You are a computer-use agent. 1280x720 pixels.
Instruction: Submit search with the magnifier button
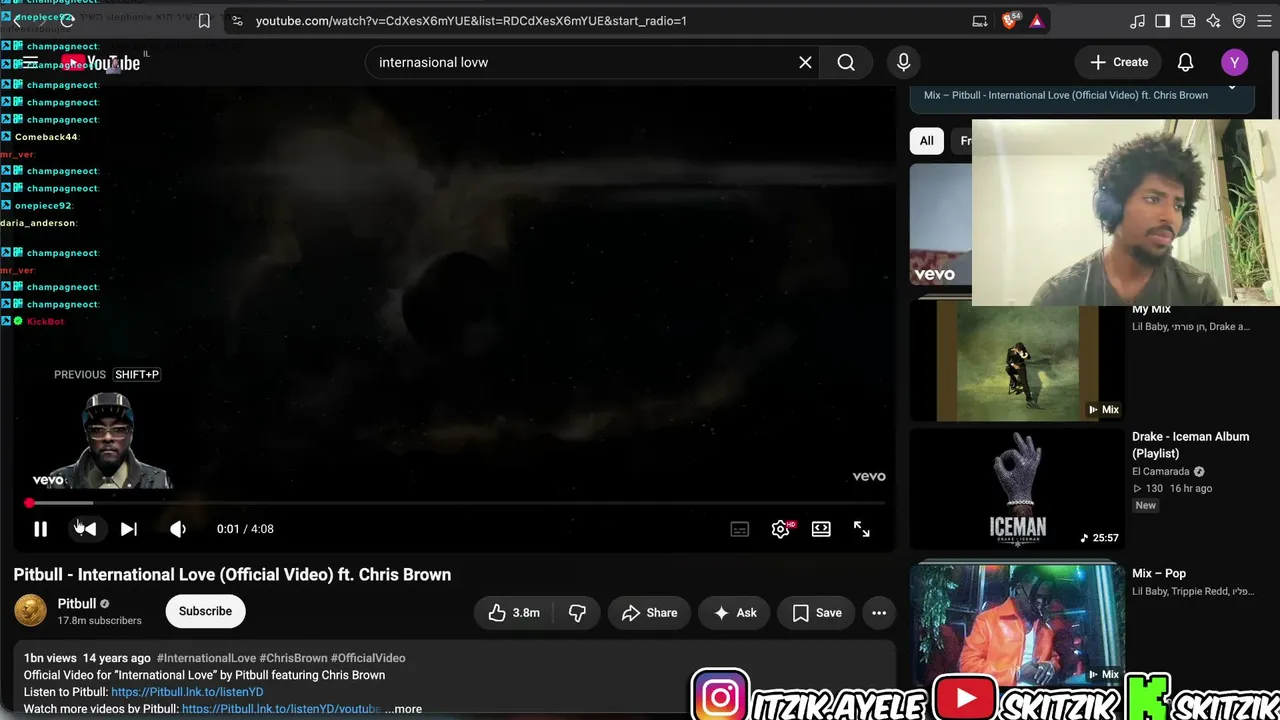point(846,62)
